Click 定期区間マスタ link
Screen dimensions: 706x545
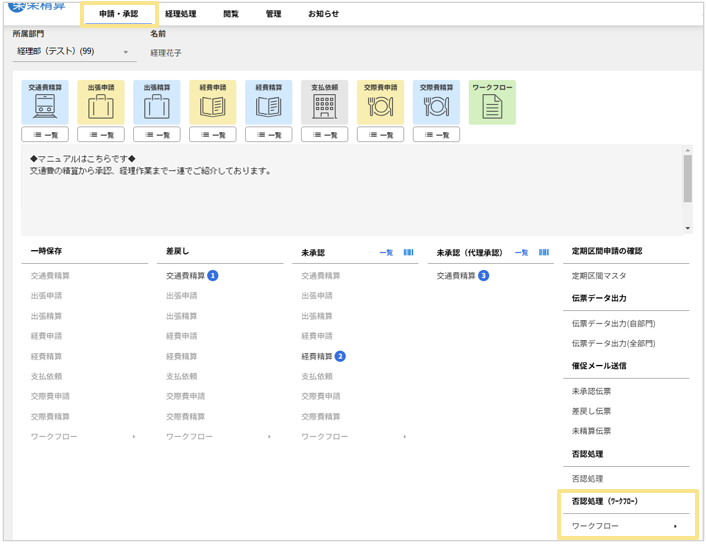pos(599,276)
